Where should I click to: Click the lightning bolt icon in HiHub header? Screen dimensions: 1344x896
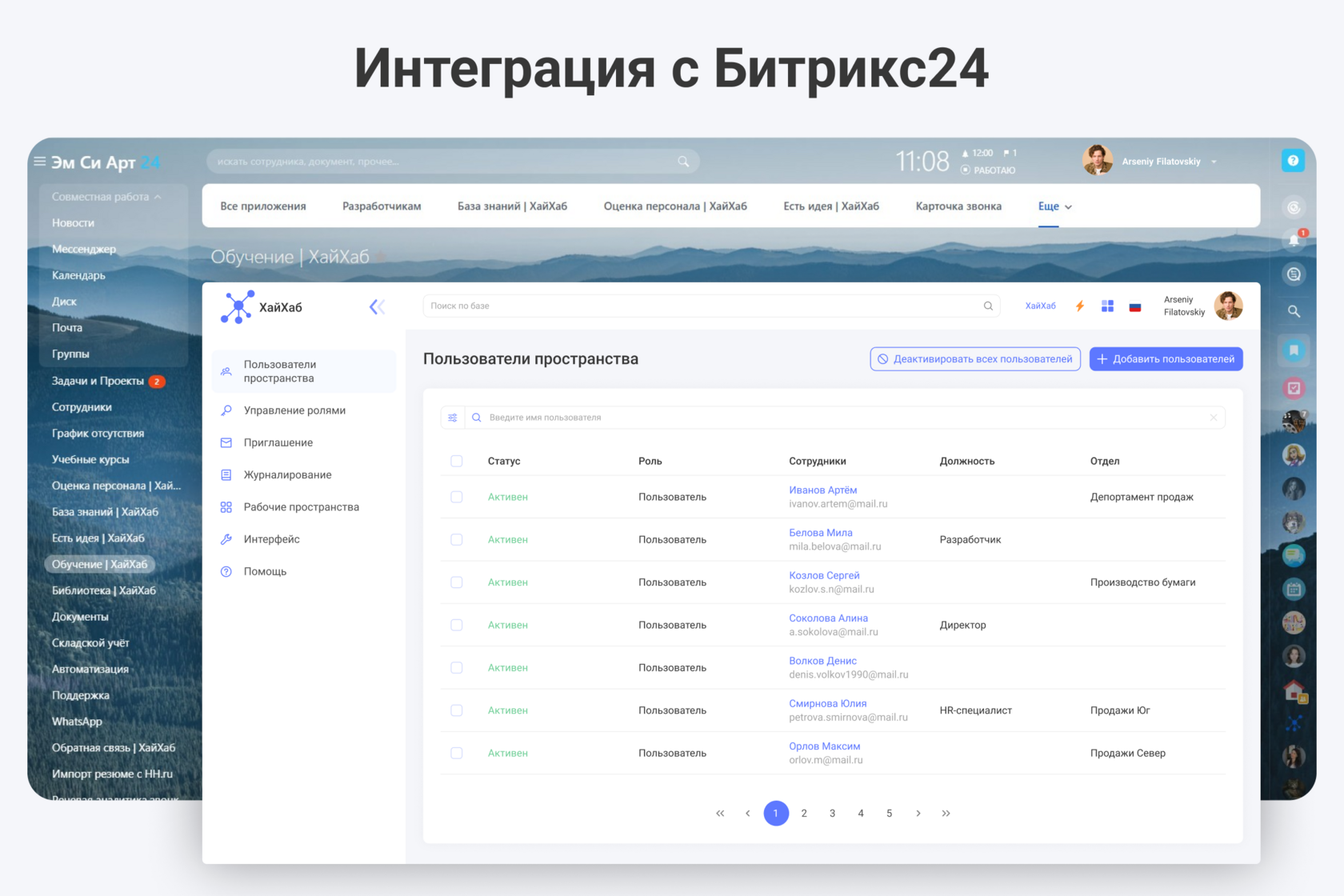1080,306
